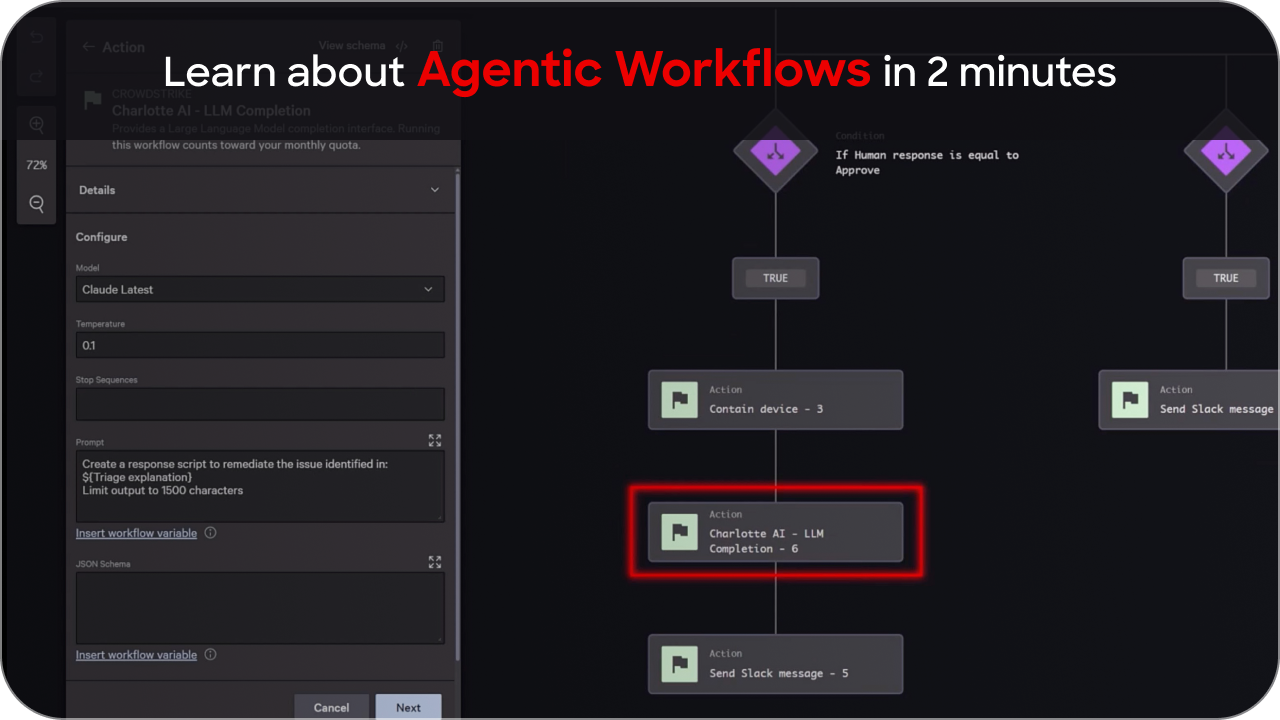This screenshot has width=1280, height=720.
Task: Click the zoom in magnifier icon
Action: click(x=37, y=125)
